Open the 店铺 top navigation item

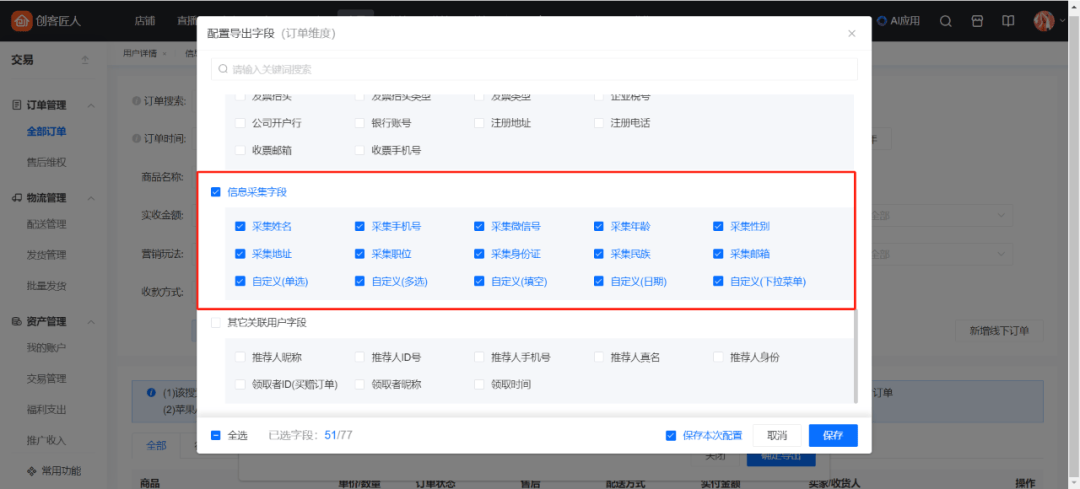(x=144, y=21)
